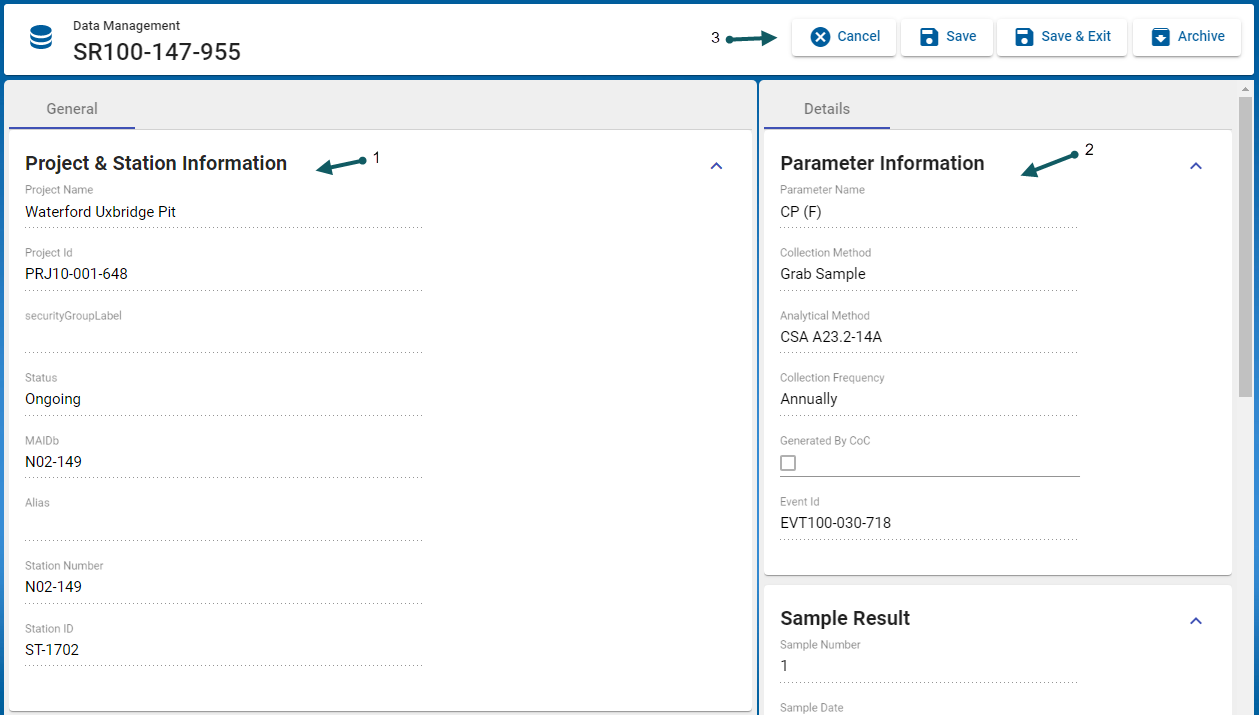Switch to the Details tab
1259x715 pixels.
827,109
